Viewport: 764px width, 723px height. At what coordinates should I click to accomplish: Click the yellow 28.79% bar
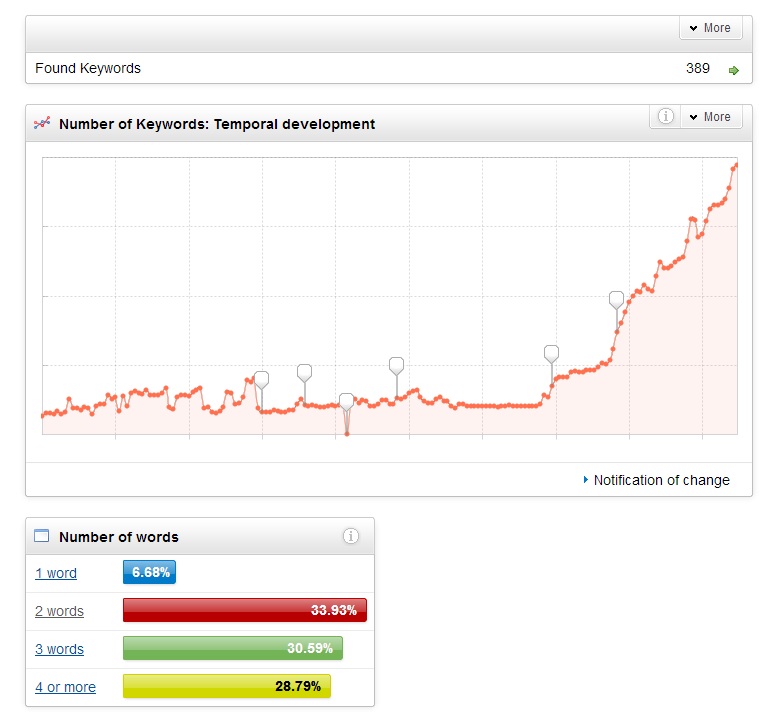click(226, 686)
